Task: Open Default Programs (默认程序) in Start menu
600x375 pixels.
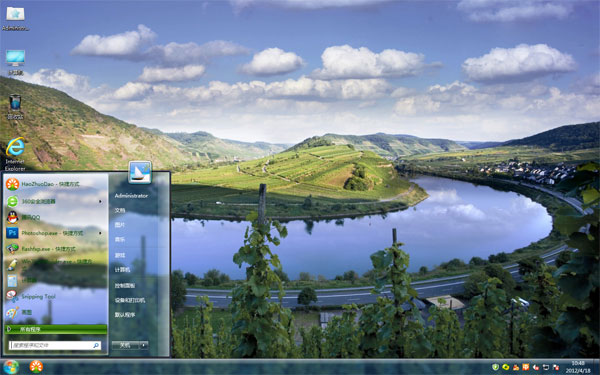Action: [x=125, y=315]
